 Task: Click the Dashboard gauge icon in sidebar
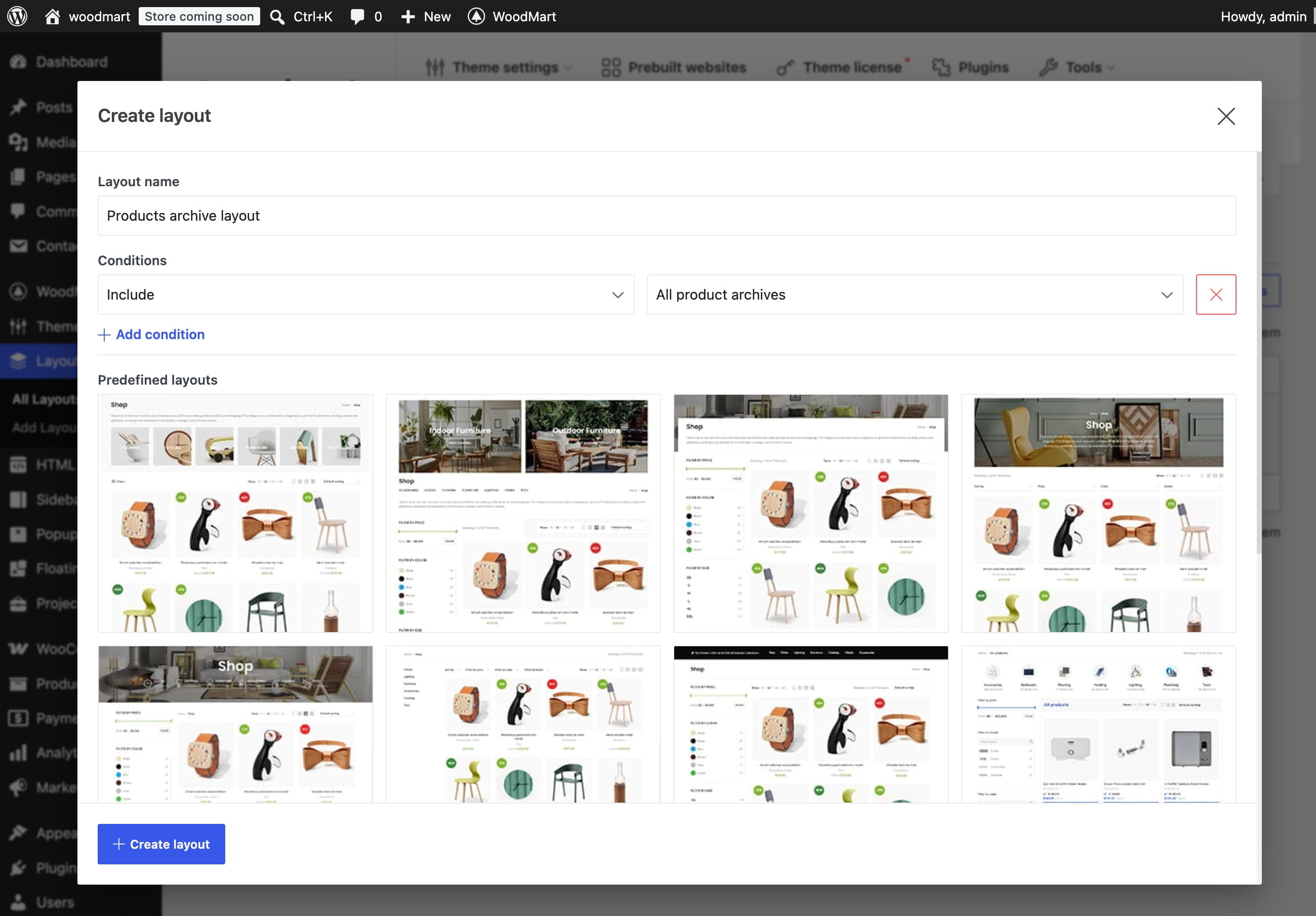coord(18,62)
